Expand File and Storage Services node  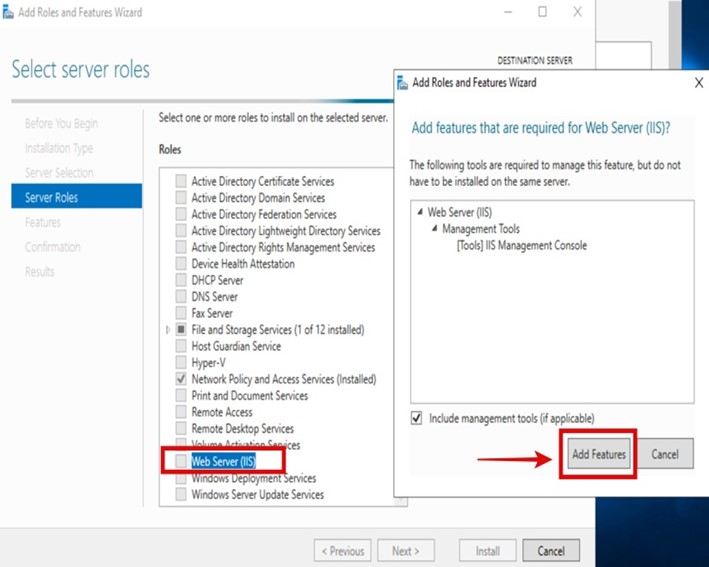[x=168, y=330]
